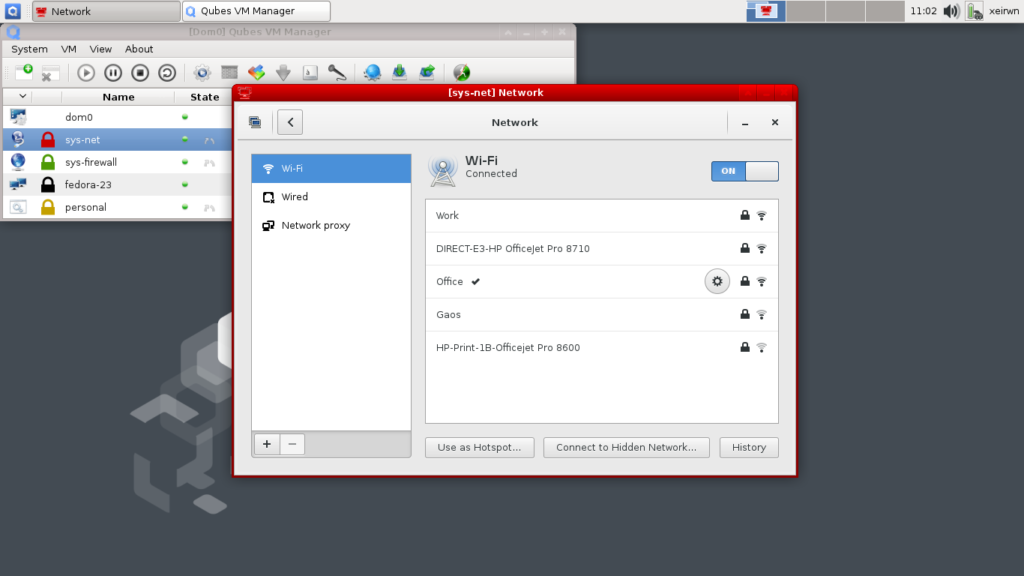Expand the column chooser chevron in VM list header
This screenshot has width=1024, height=576.
tap(22, 96)
